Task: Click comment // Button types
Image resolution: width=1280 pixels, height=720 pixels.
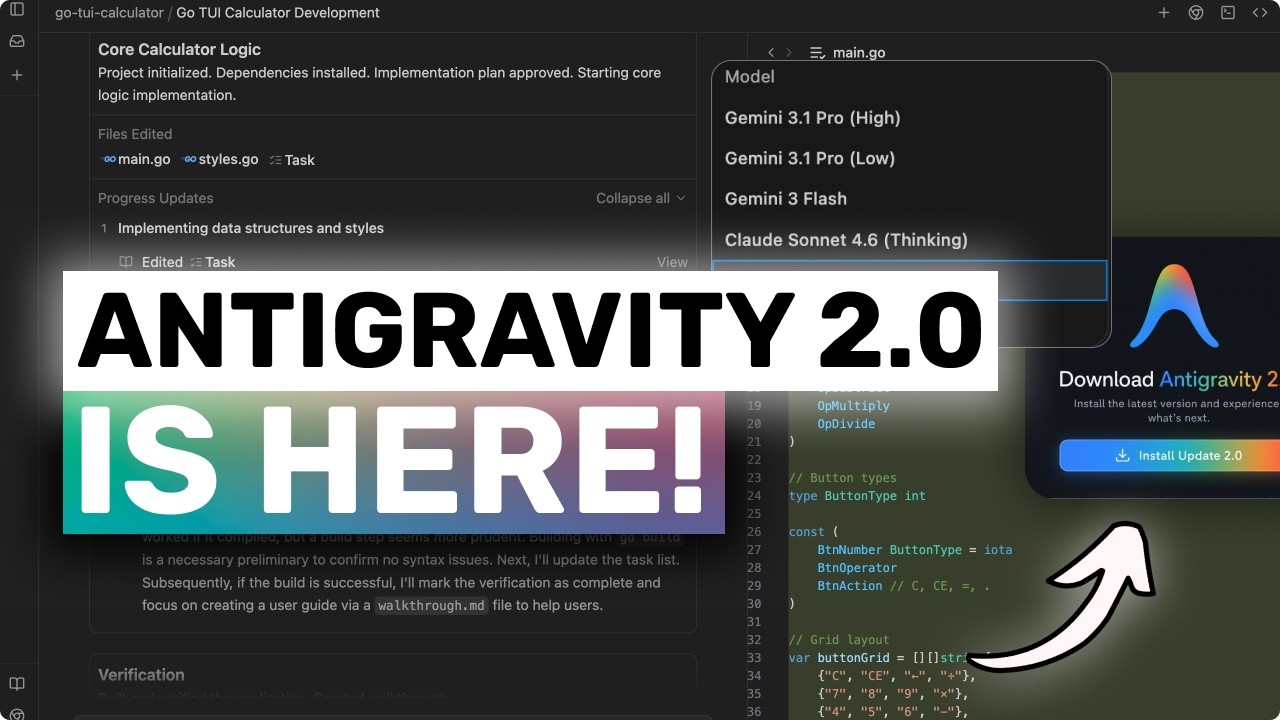Action: pos(843,477)
